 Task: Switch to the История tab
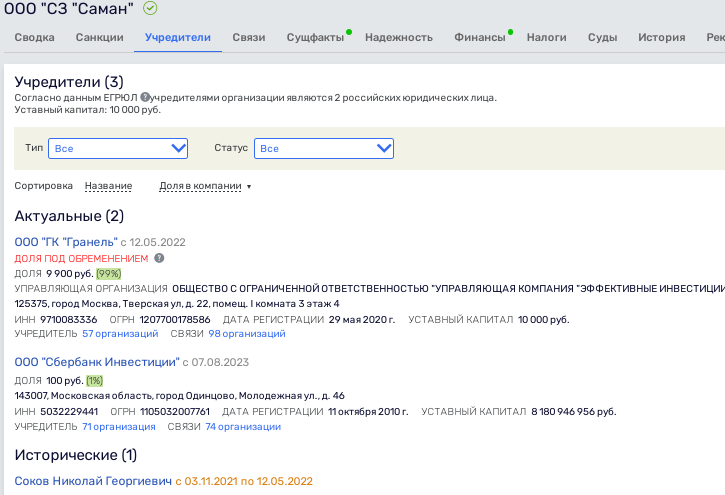pyautogui.click(x=662, y=37)
